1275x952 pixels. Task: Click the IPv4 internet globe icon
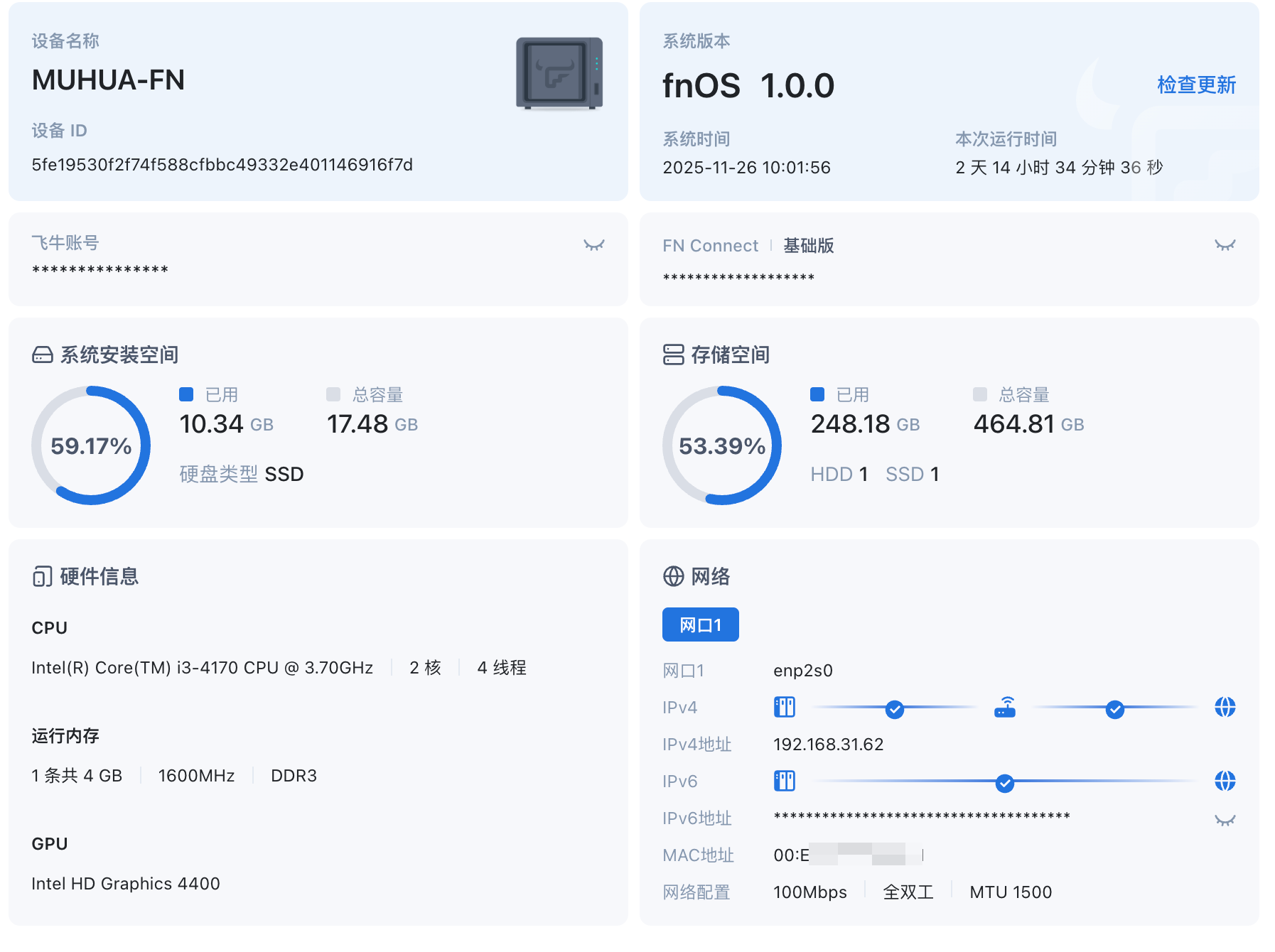coord(1225,707)
